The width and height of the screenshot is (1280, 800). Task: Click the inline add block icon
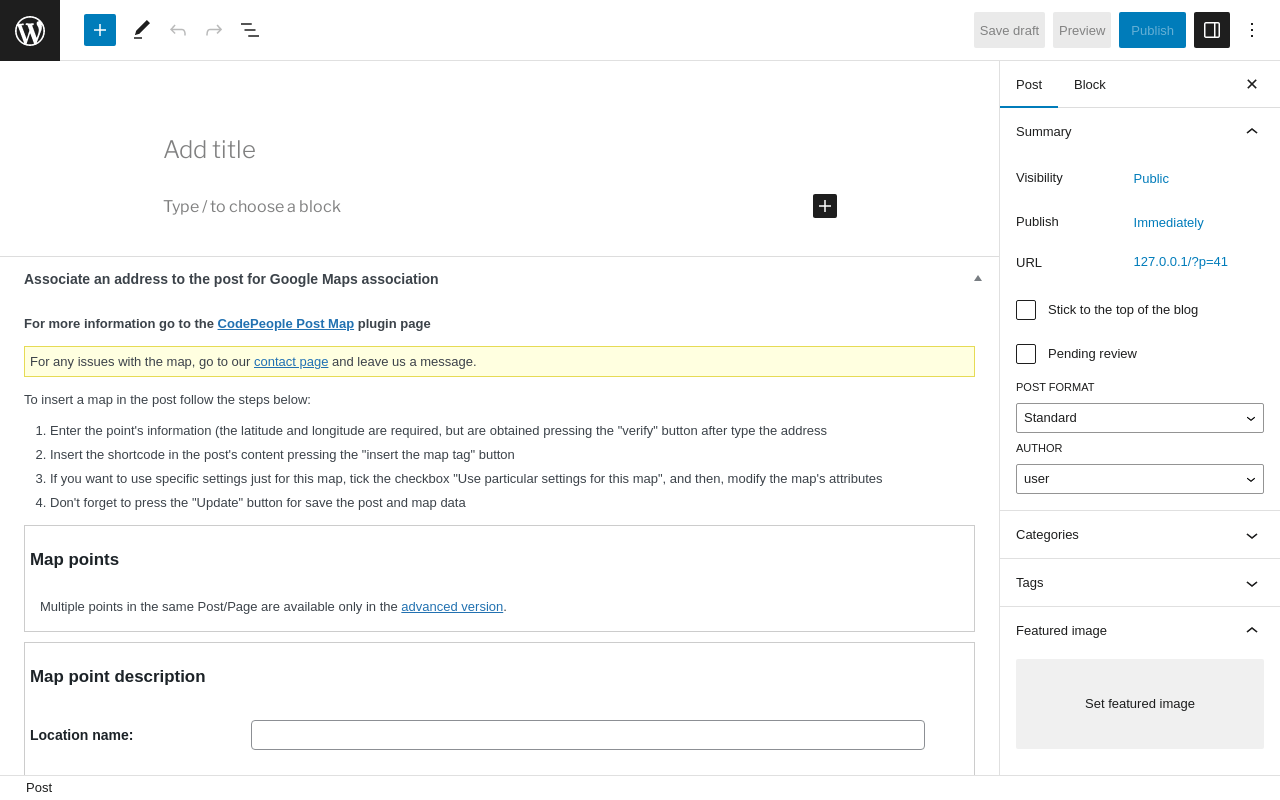[825, 206]
